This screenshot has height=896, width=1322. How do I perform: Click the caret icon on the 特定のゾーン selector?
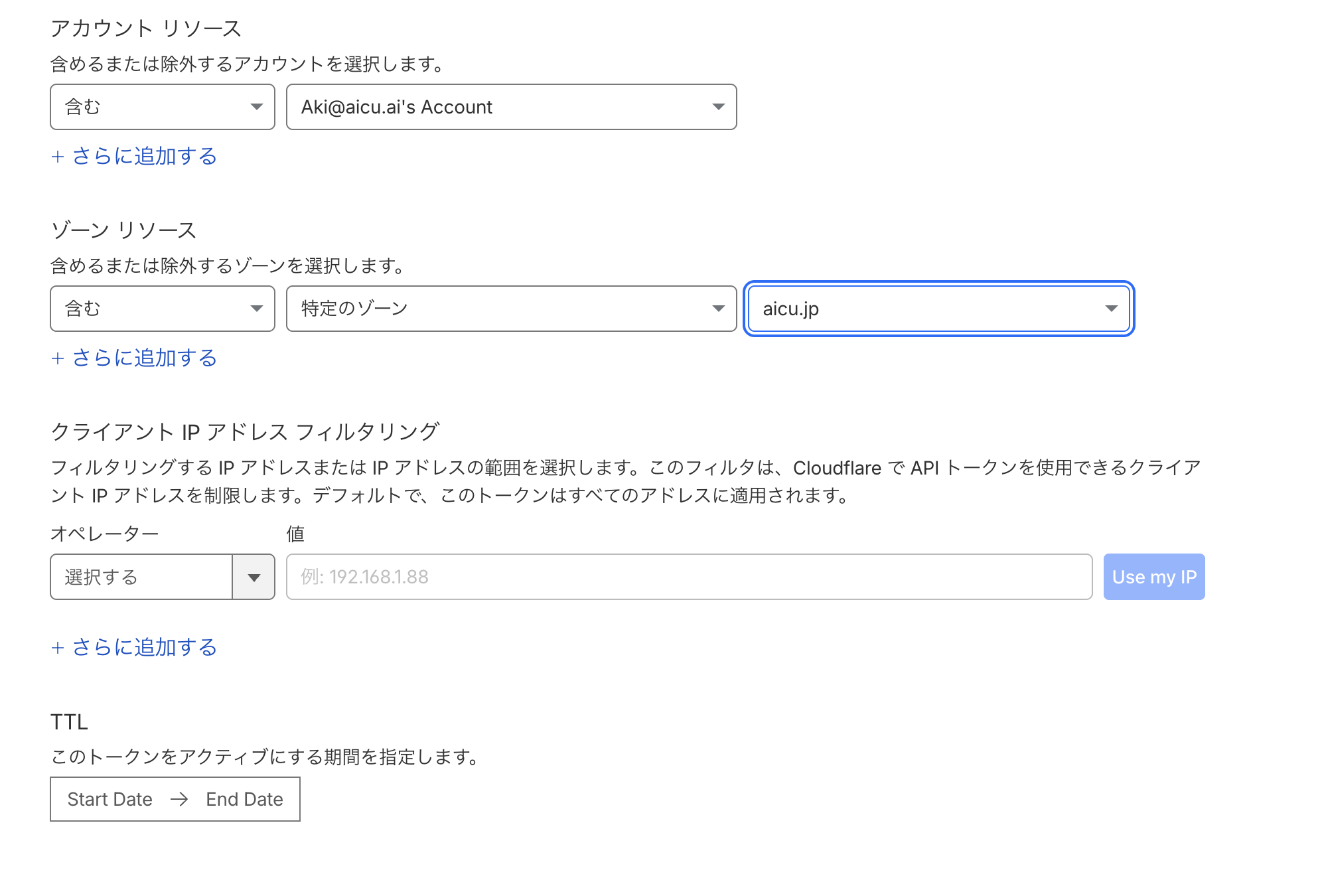(719, 309)
